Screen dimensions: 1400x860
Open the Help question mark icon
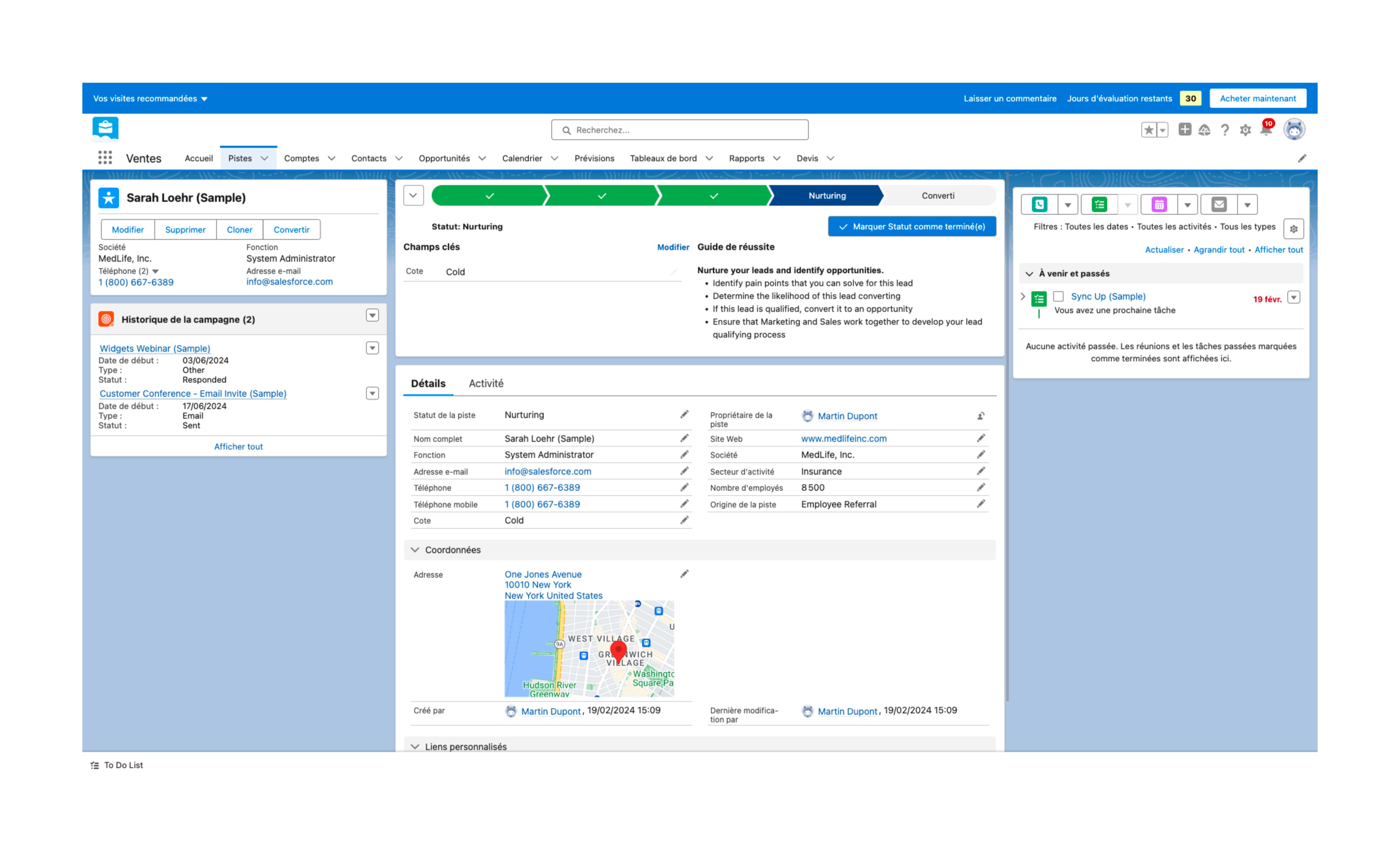coord(1224,130)
